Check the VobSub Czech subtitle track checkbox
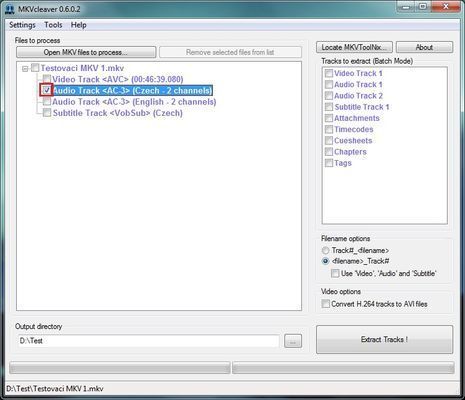Screen dimensions: 465x400 (47, 113)
